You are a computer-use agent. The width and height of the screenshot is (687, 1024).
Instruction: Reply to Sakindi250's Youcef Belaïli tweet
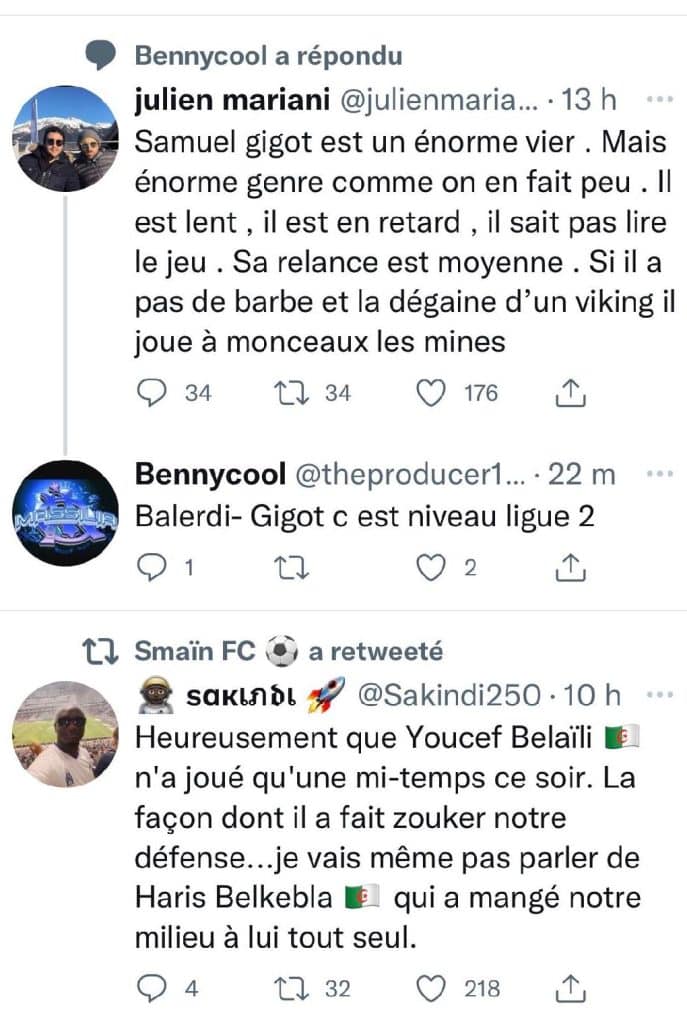click(x=151, y=989)
